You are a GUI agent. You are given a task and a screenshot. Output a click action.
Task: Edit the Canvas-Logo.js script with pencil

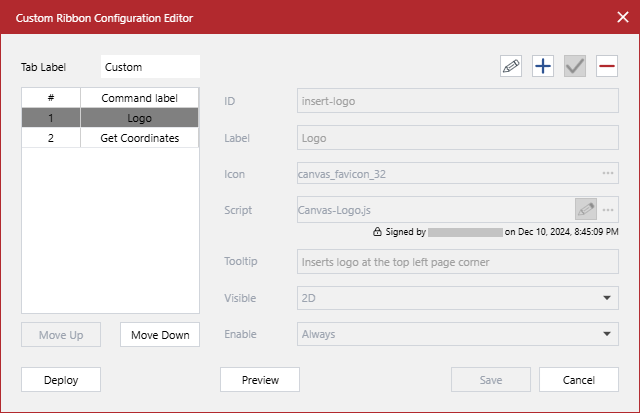pos(586,210)
